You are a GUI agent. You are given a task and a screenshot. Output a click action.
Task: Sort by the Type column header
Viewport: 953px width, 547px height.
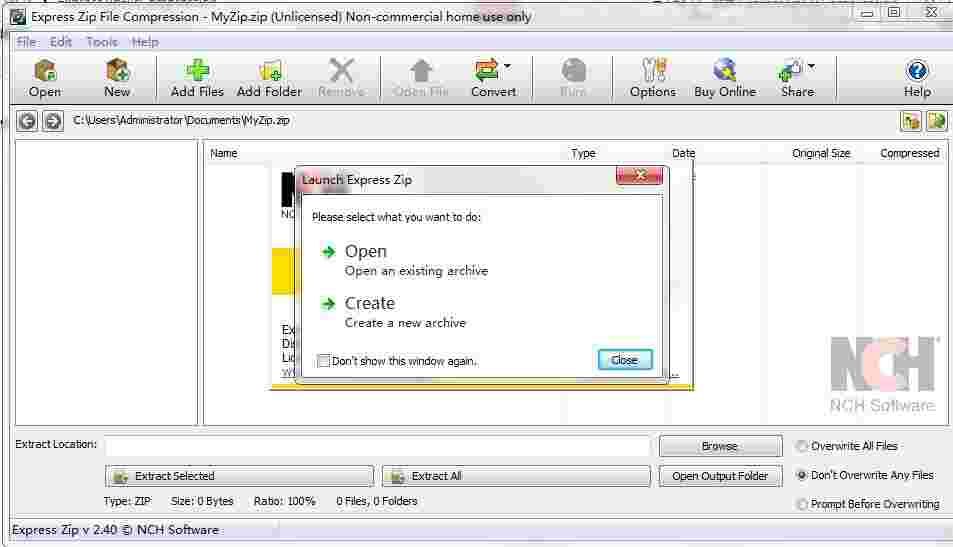[583, 153]
